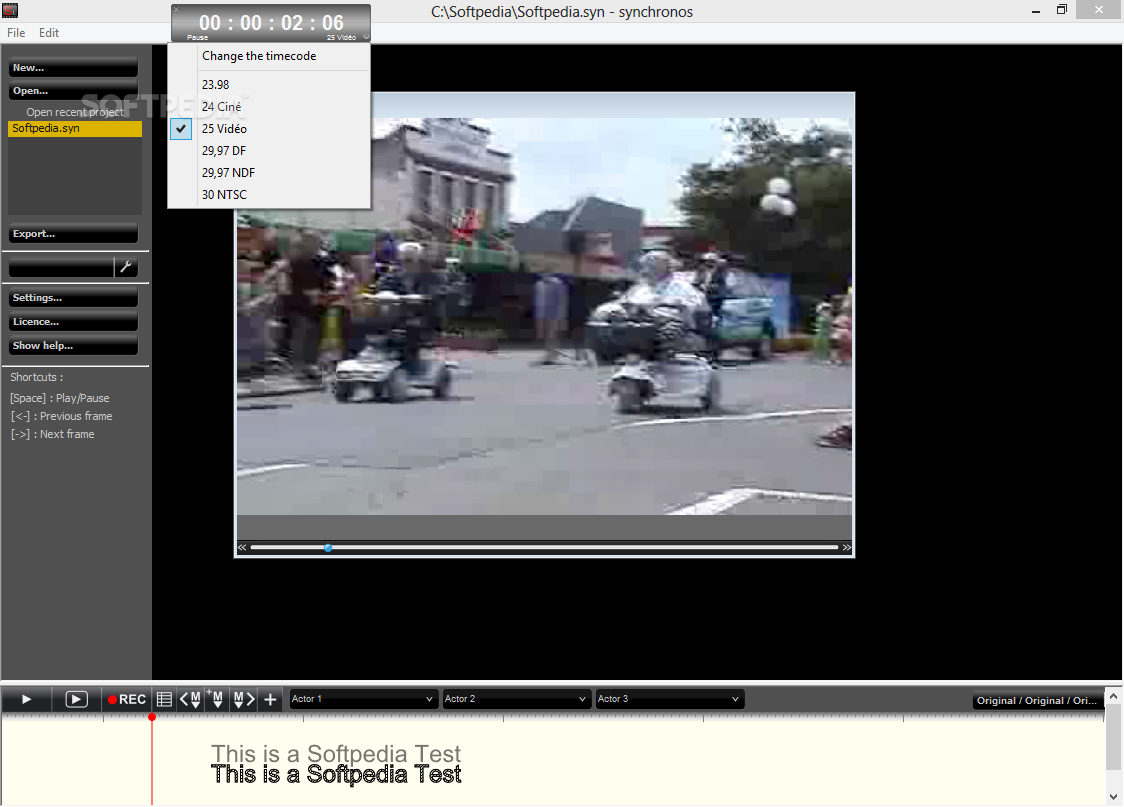Click the Open... button
Screen dimensions: 1124x807
click(x=73, y=91)
